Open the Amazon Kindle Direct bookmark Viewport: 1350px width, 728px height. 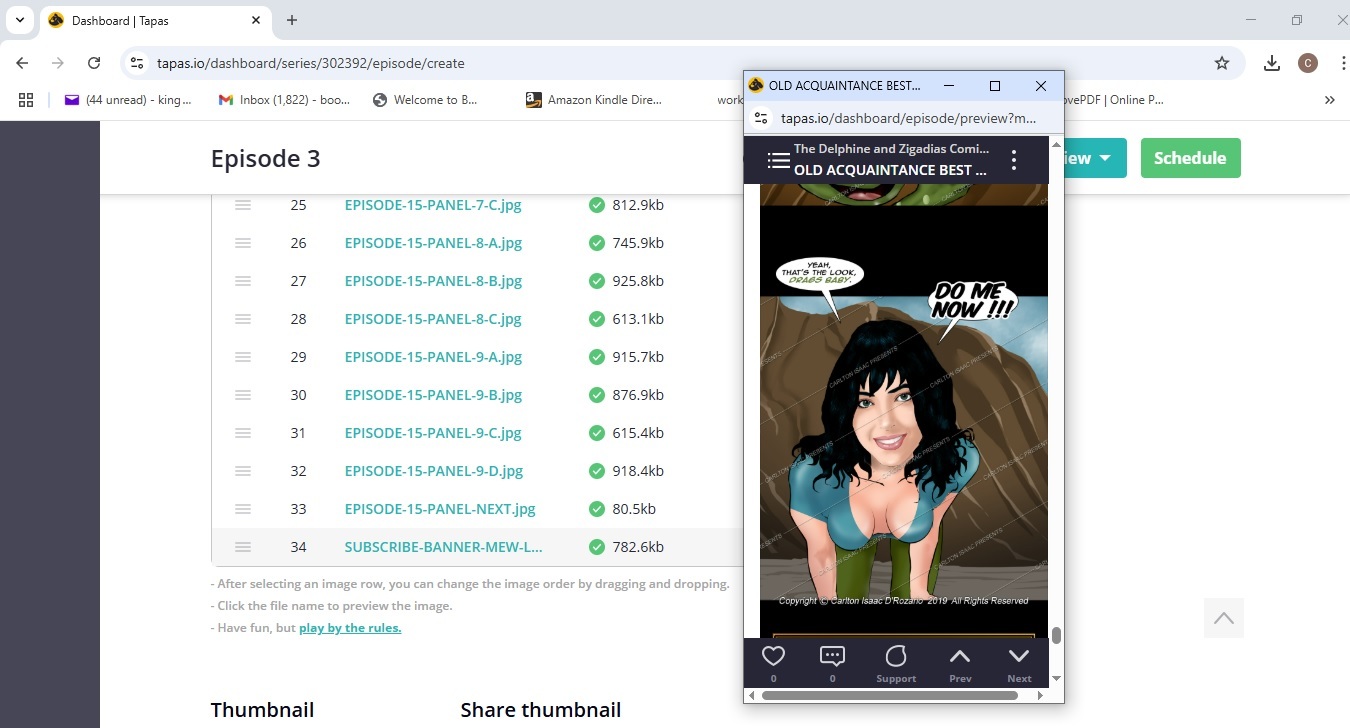[594, 100]
